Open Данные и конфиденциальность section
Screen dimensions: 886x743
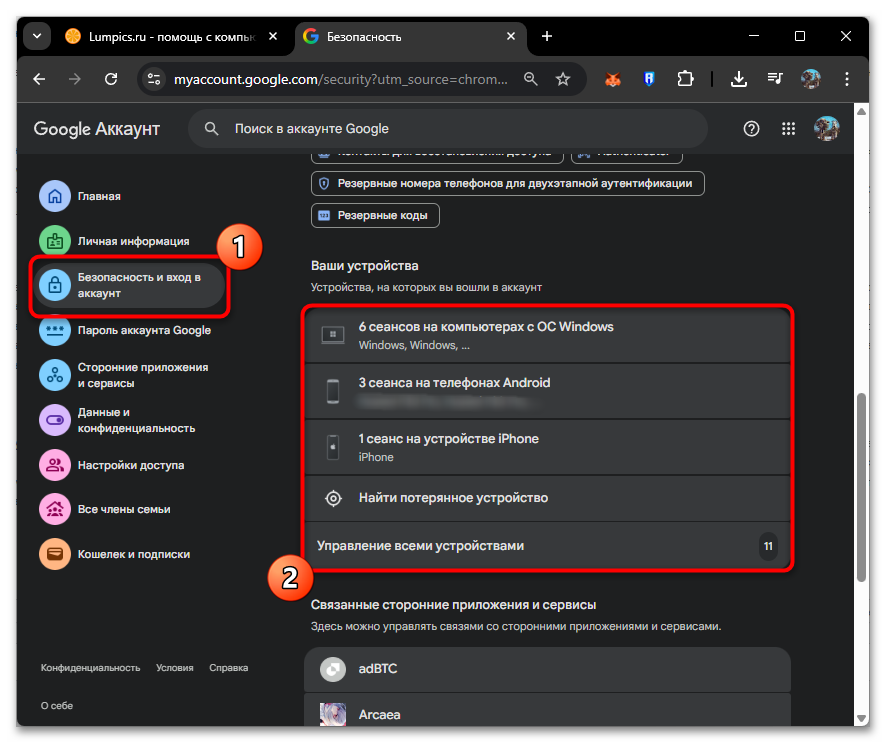pos(118,420)
